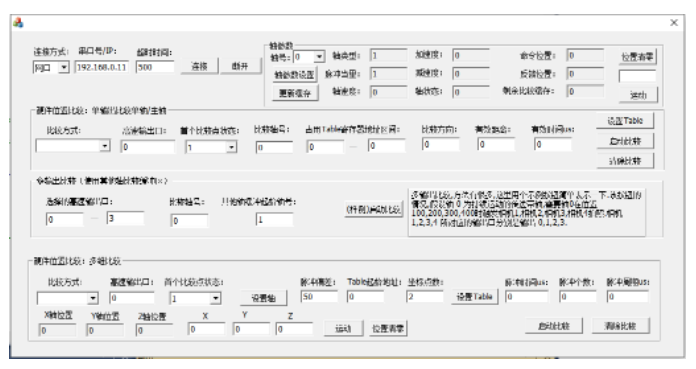Open the 轴号 axis number dropdown
Screen dimensions: 696x369
tap(309, 57)
